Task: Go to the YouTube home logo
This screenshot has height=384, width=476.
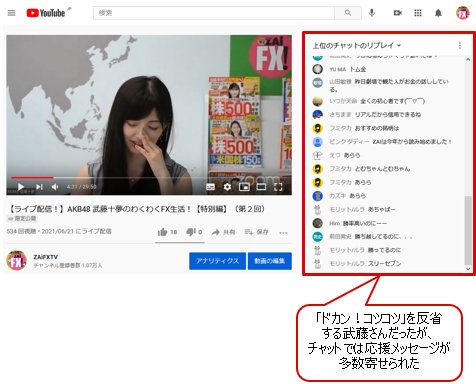Action: 46,13
